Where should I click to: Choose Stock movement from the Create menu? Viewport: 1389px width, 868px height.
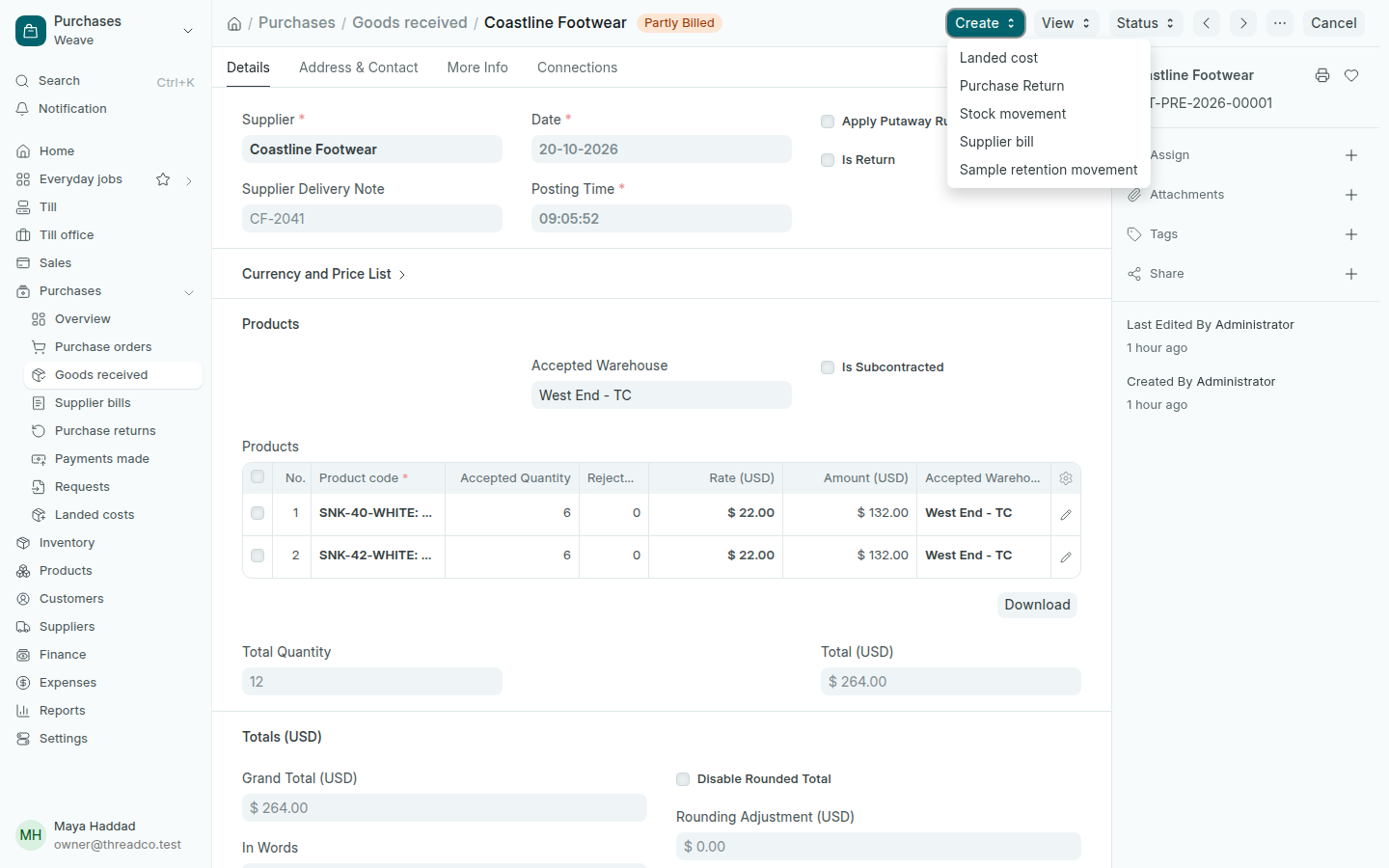(x=1049, y=114)
